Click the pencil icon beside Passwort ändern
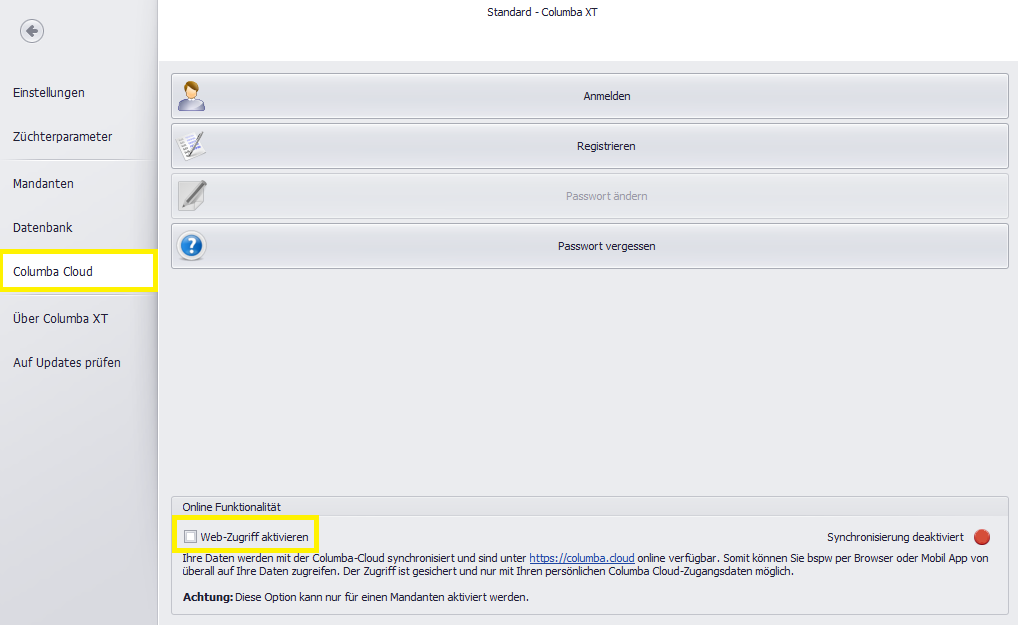Image resolution: width=1018 pixels, height=625 pixels. [191, 196]
